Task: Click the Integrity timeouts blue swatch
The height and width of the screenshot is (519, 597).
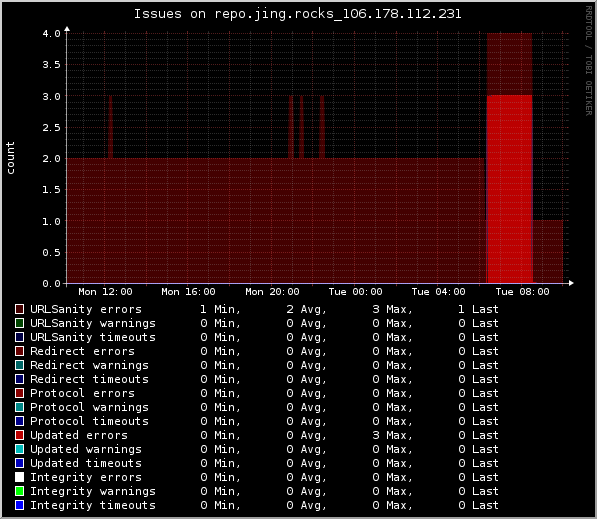Action: [19, 505]
